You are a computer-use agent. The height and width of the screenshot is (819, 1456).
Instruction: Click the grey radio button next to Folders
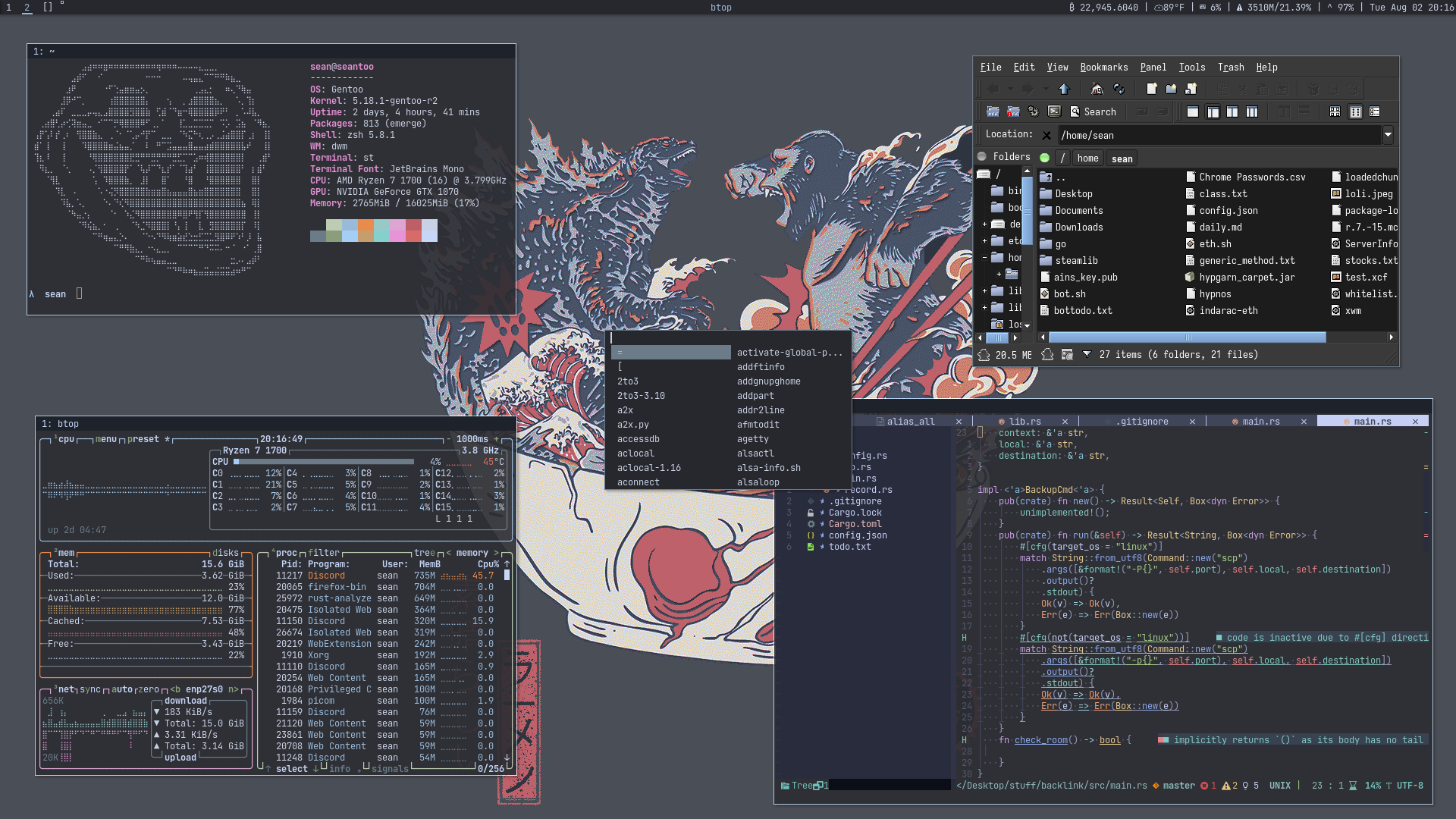[982, 157]
